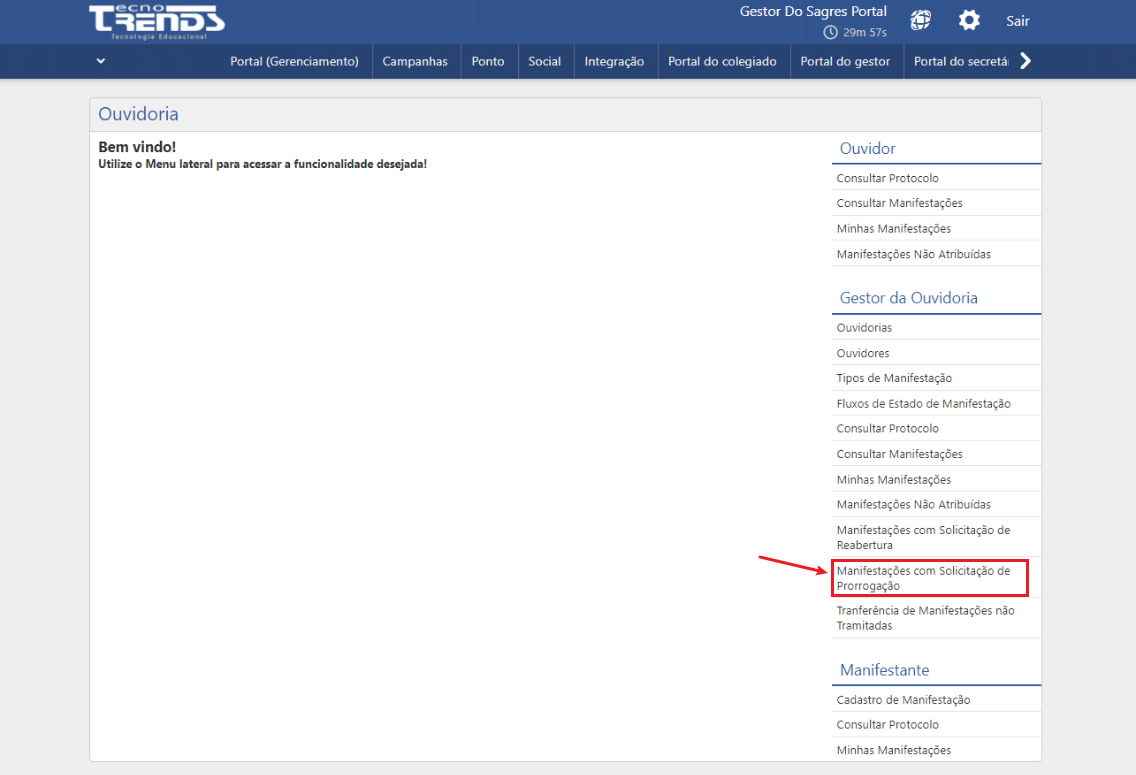1136x775 pixels.
Task: Open Portal do colegiado tab
Action: (x=722, y=61)
